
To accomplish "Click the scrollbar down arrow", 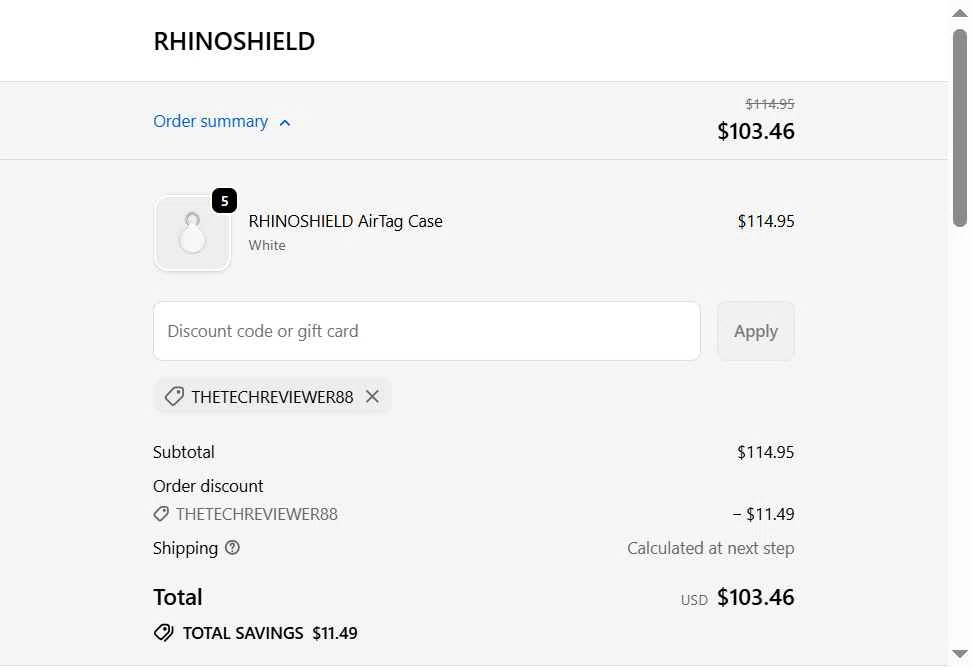I will click(x=960, y=655).
